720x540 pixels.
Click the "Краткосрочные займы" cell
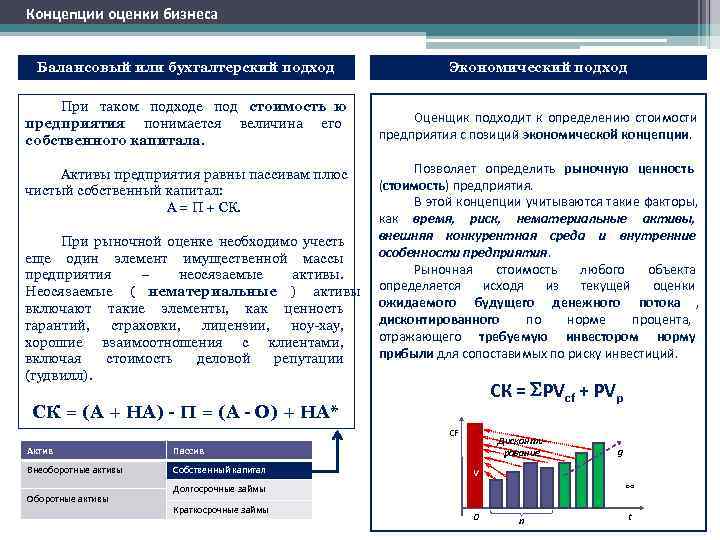coord(239,510)
